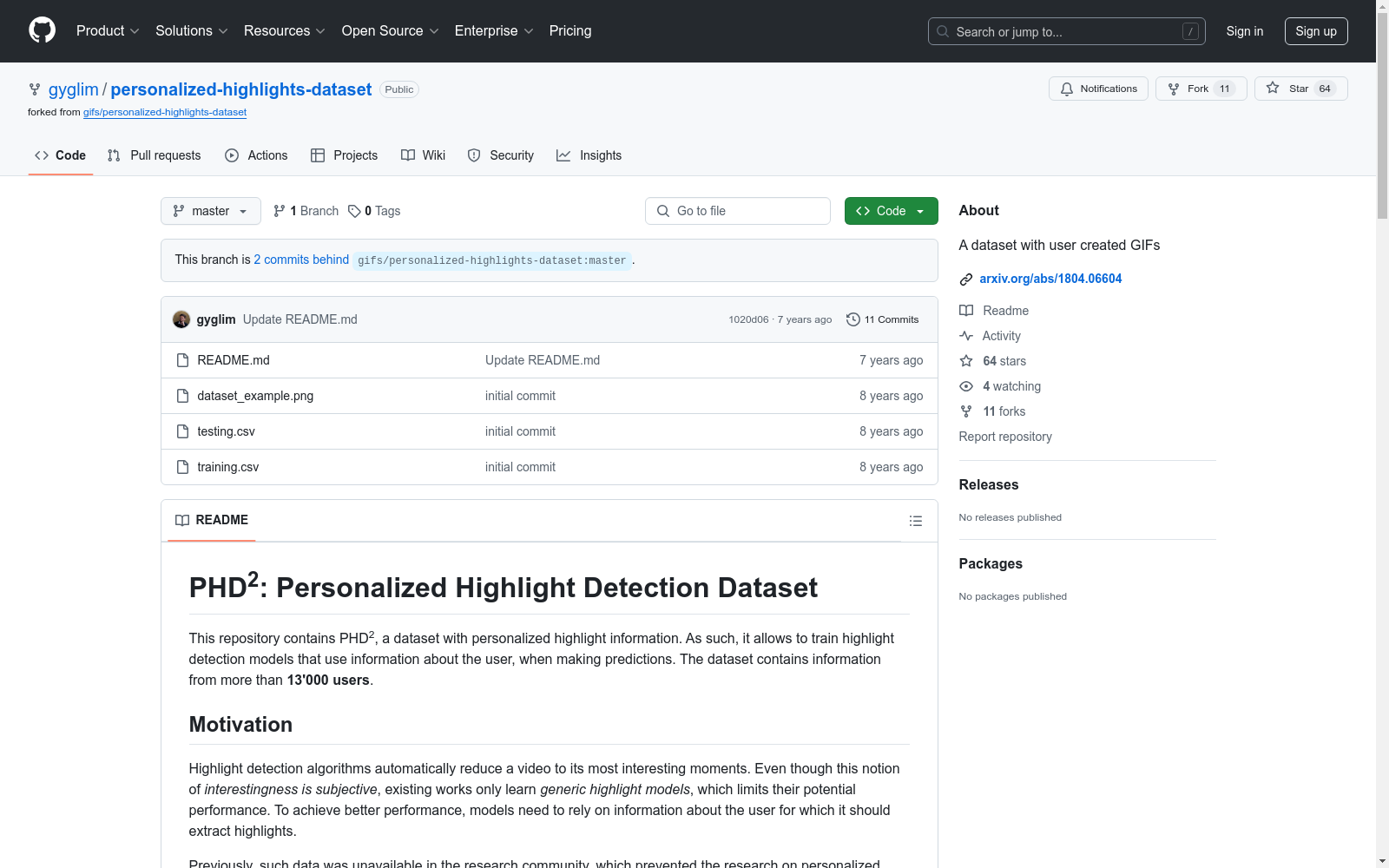Expand the Solutions menu
This screenshot has width=1389, height=868.
192,30
